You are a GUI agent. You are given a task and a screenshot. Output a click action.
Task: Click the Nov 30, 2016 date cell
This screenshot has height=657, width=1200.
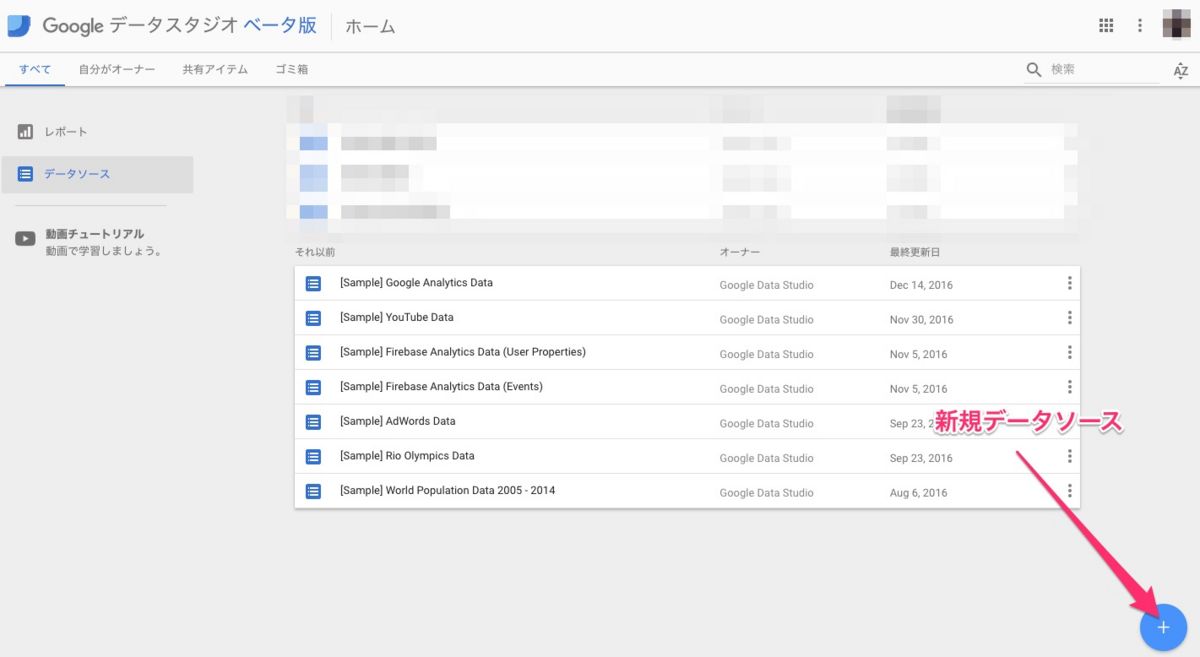pyautogui.click(x=921, y=320)
